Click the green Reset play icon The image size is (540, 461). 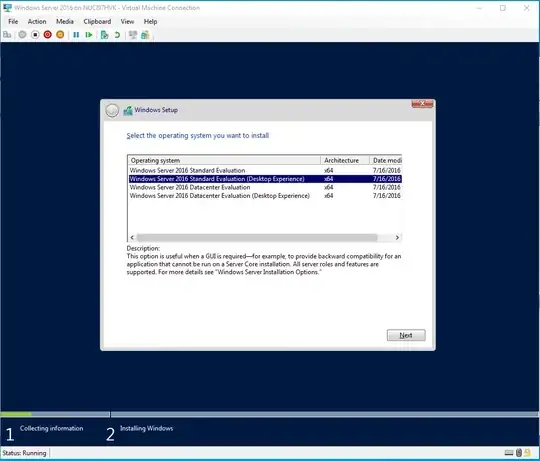[x=89, y=35]
